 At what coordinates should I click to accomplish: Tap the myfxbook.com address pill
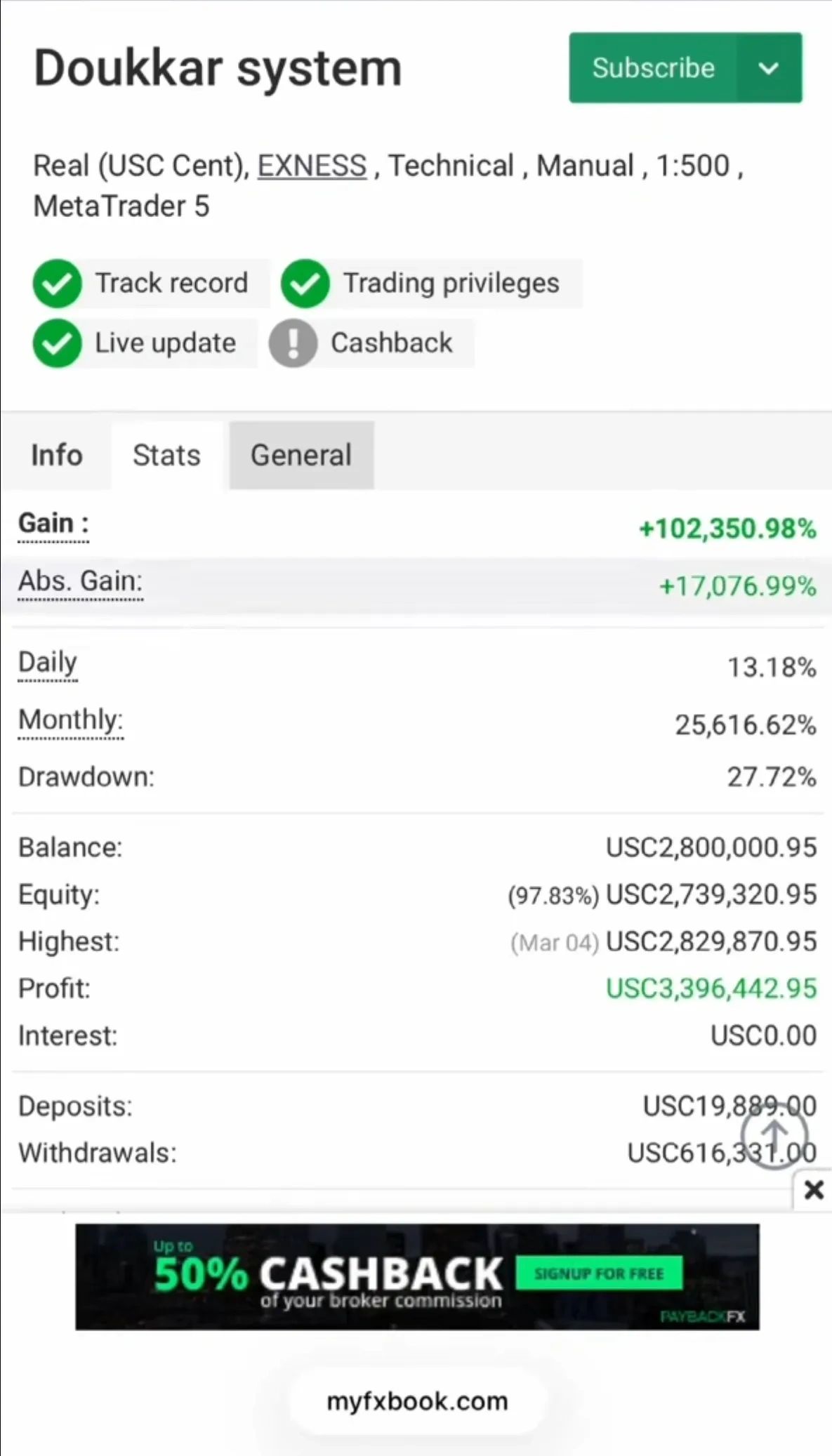click(x=417, y=1401)
